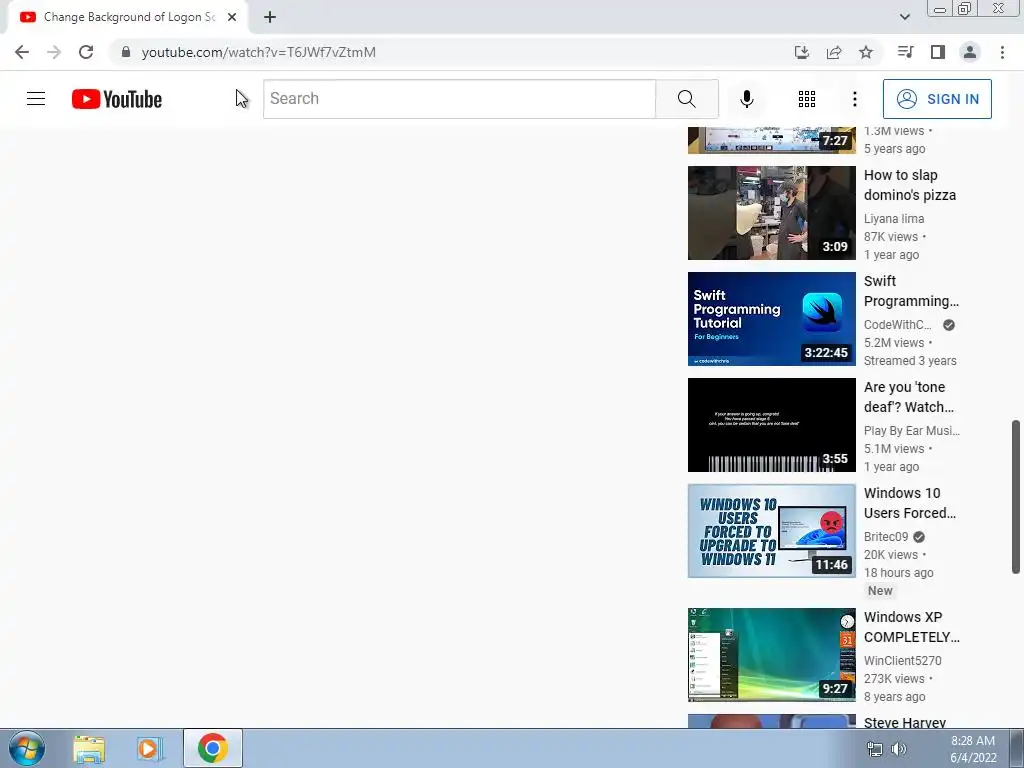Go to YouTube home via logo
Image resolution: width=1024 pixels, height=768 pixels.
tap(117, 99)
